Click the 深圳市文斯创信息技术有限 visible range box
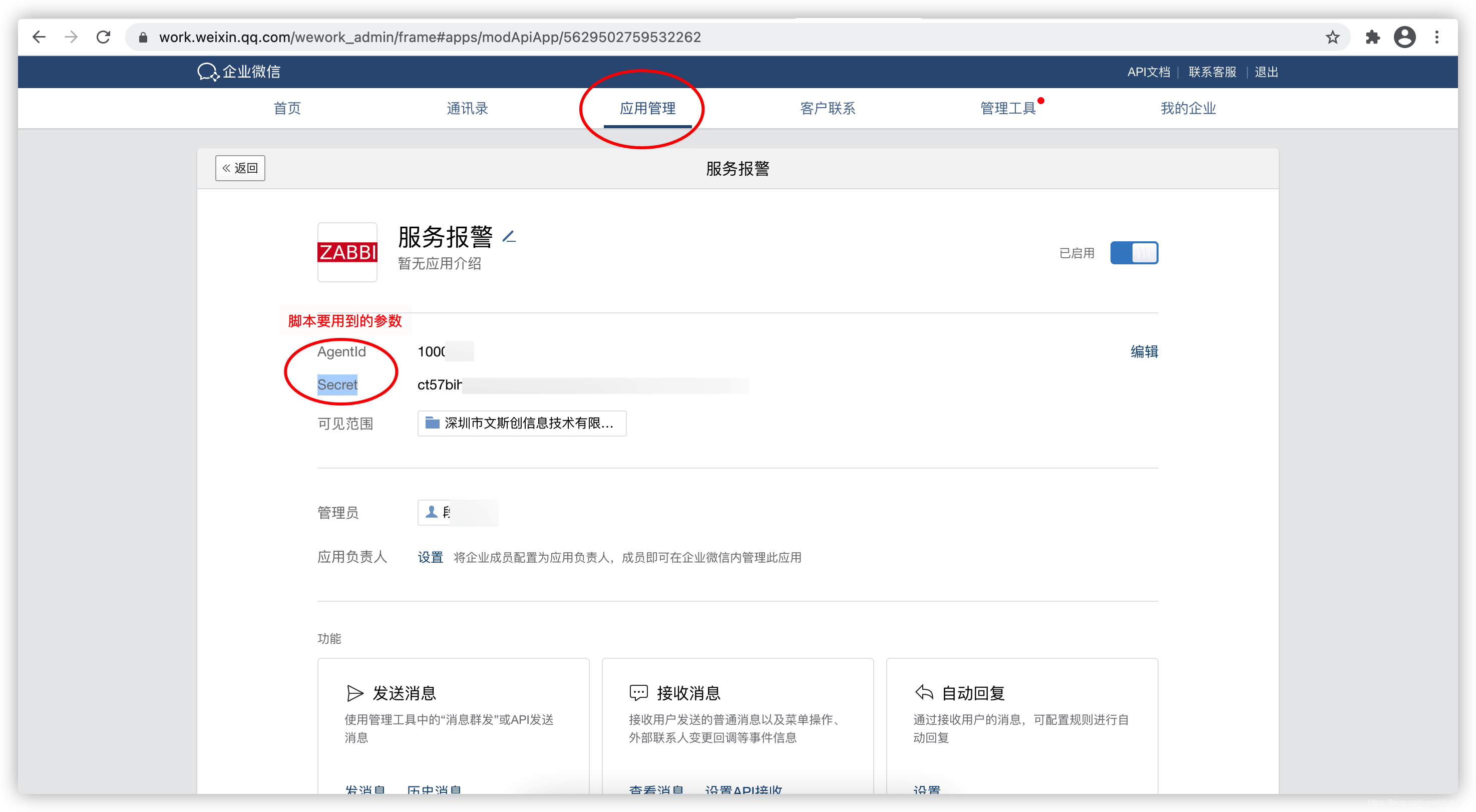 pyautogui.click(x=521, y=423)
